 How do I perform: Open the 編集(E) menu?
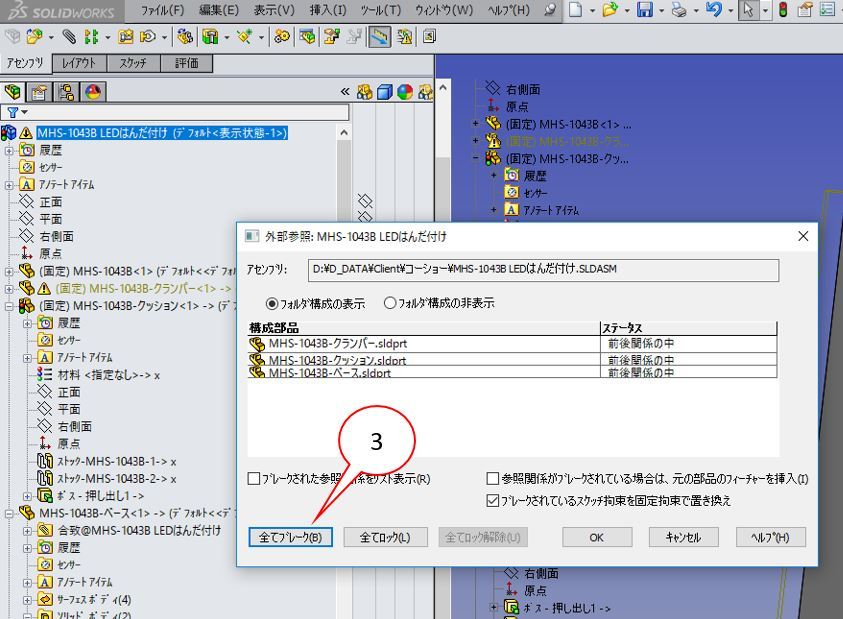click(x=218, y=10)
